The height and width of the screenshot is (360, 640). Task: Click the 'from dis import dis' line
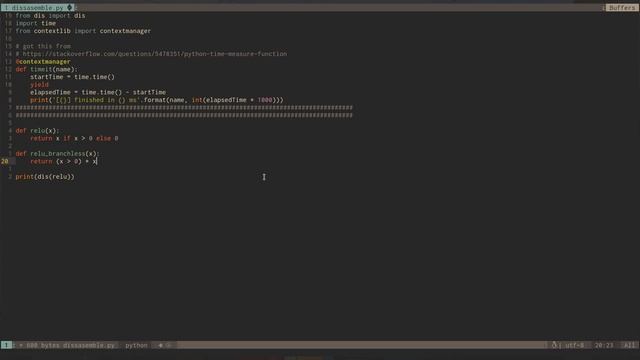point(50,16)
